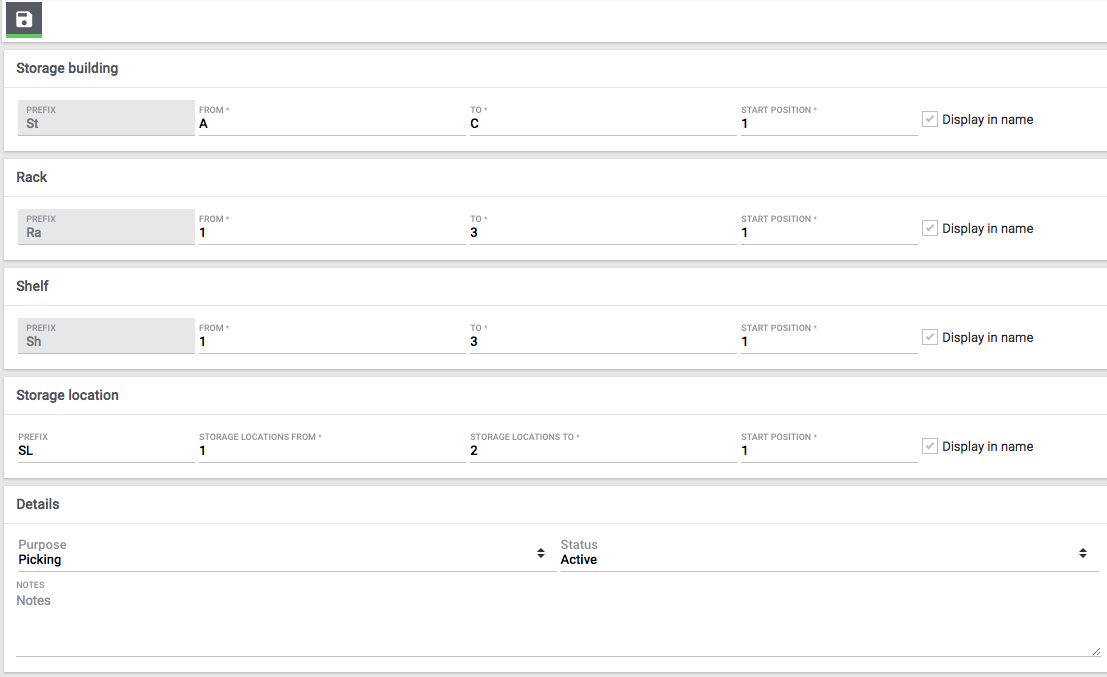Open the Status dropdown showing Active
1107x677 pixels.
pos(825,559)
